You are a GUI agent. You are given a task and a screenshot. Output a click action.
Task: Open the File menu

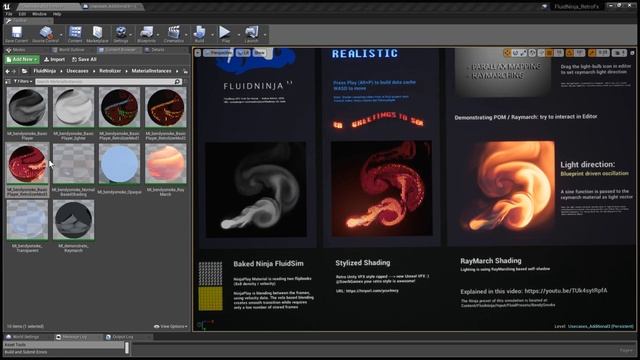click(x=9, y=14)
